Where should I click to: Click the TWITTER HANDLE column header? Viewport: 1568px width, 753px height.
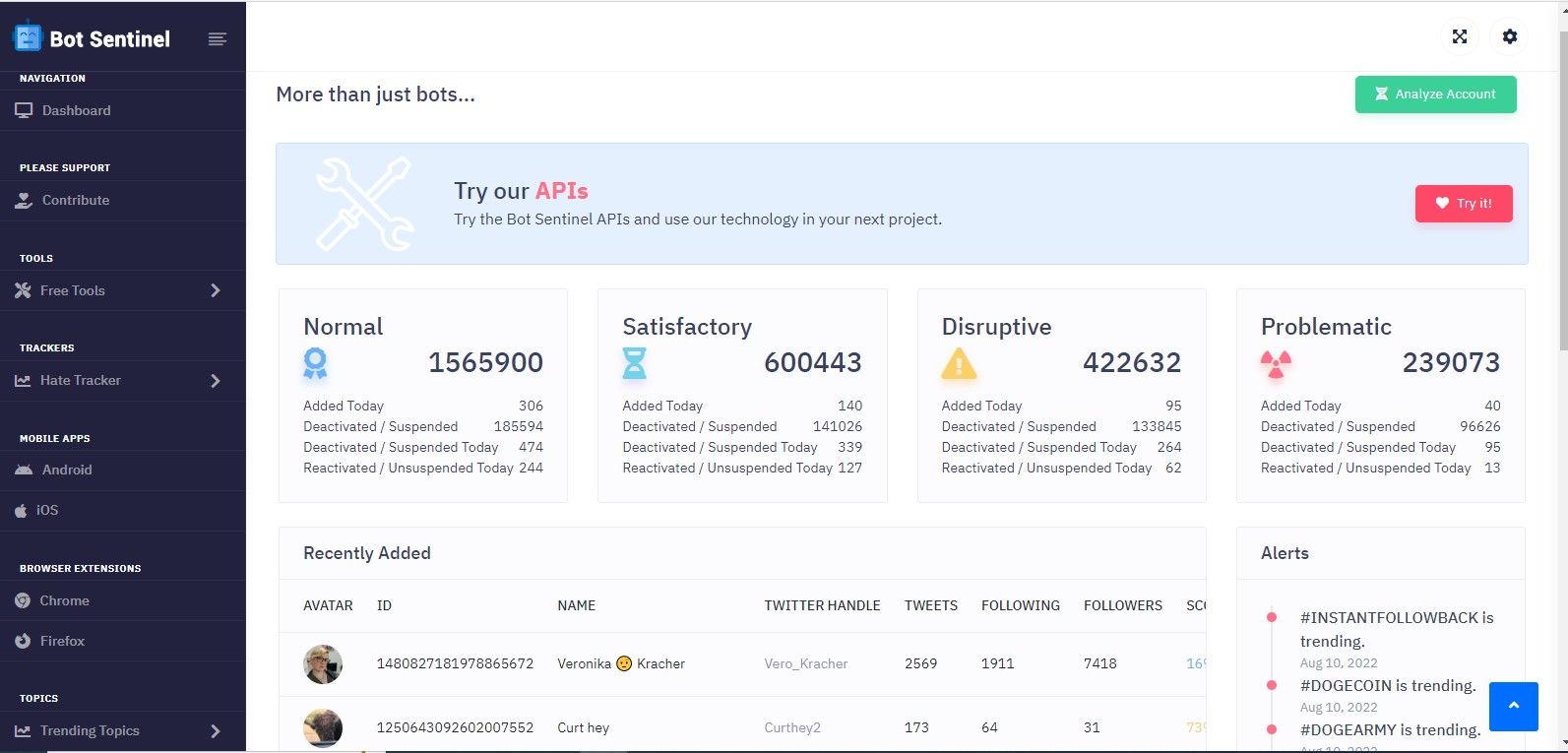822,605
